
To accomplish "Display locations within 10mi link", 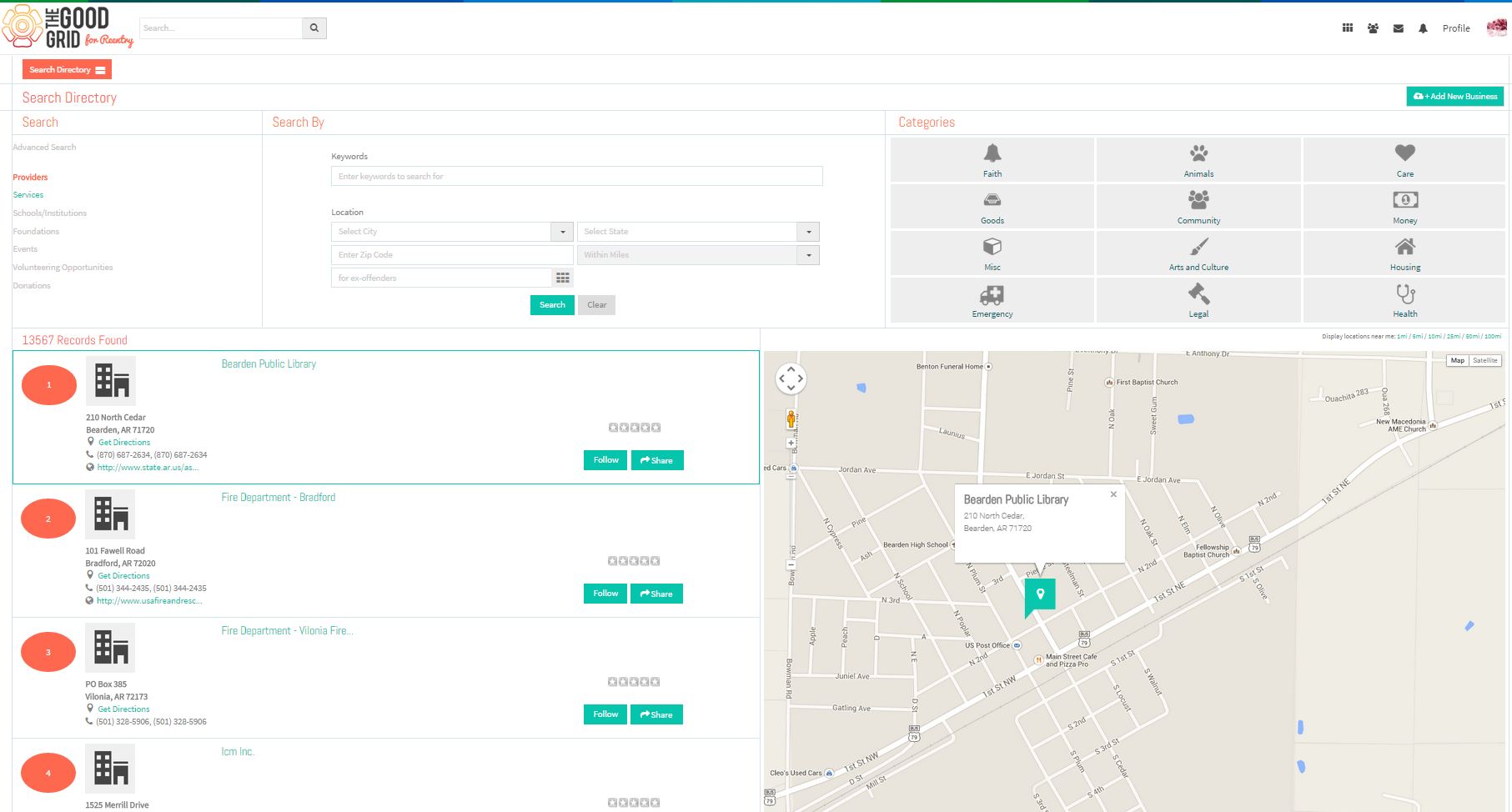I will tap(1434, 337).
